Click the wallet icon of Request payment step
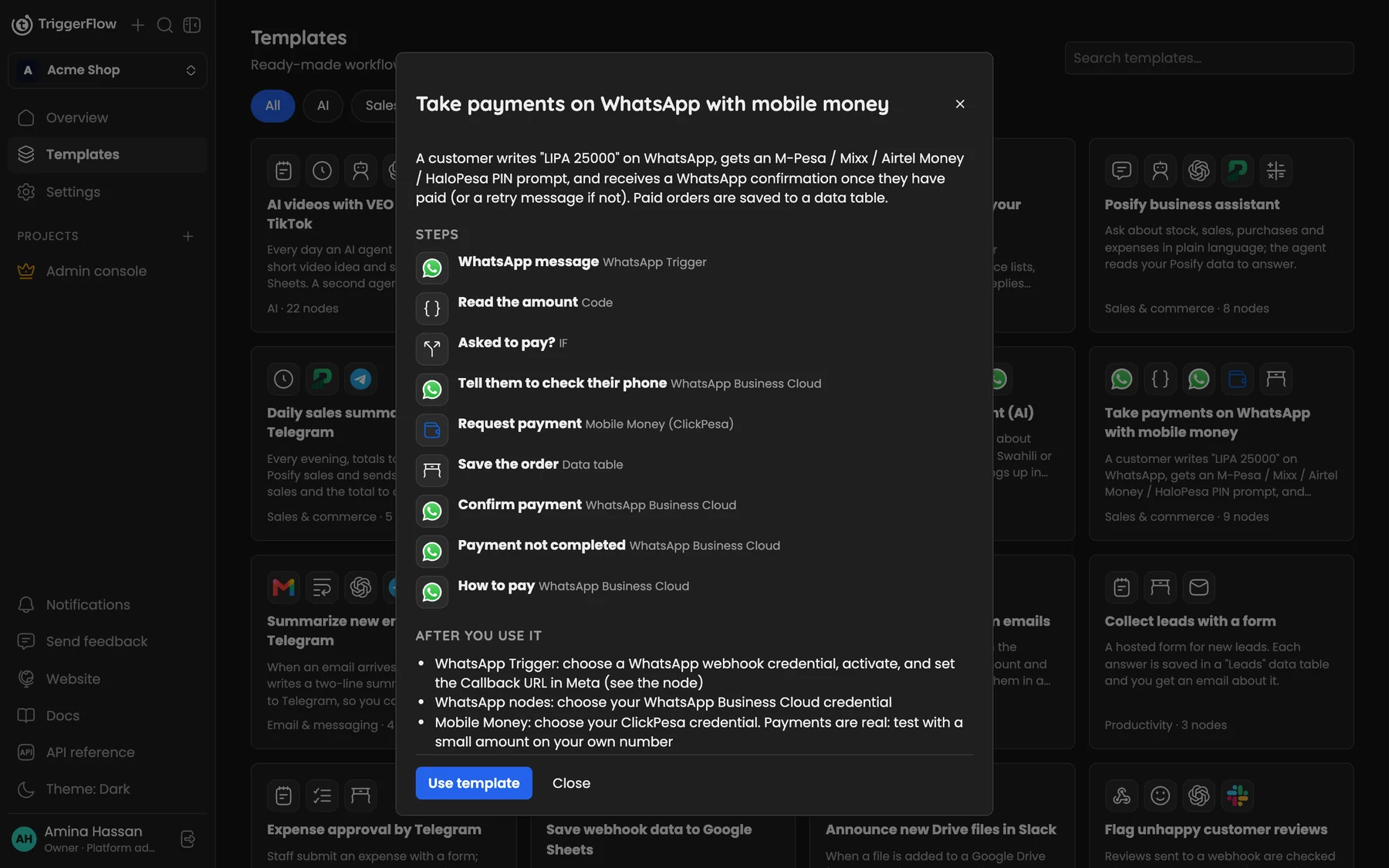The height and width of the screenshot is (868, 1389). coord(432,430)
